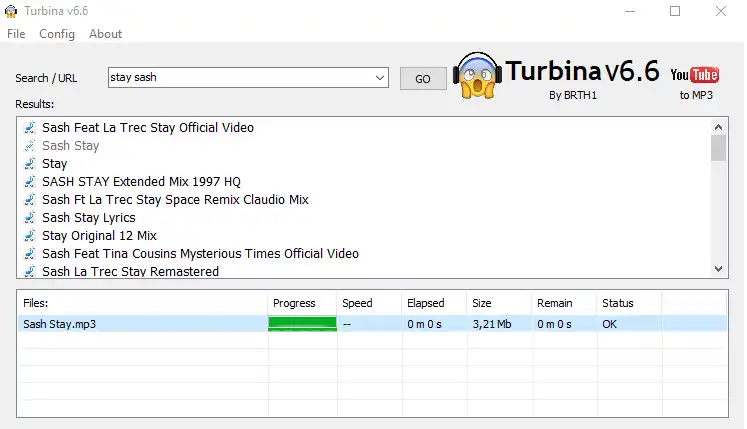Click music icon beside Mysterious Times Official Video
Screen dimensions: 747x429
click(x=30, y=254)
